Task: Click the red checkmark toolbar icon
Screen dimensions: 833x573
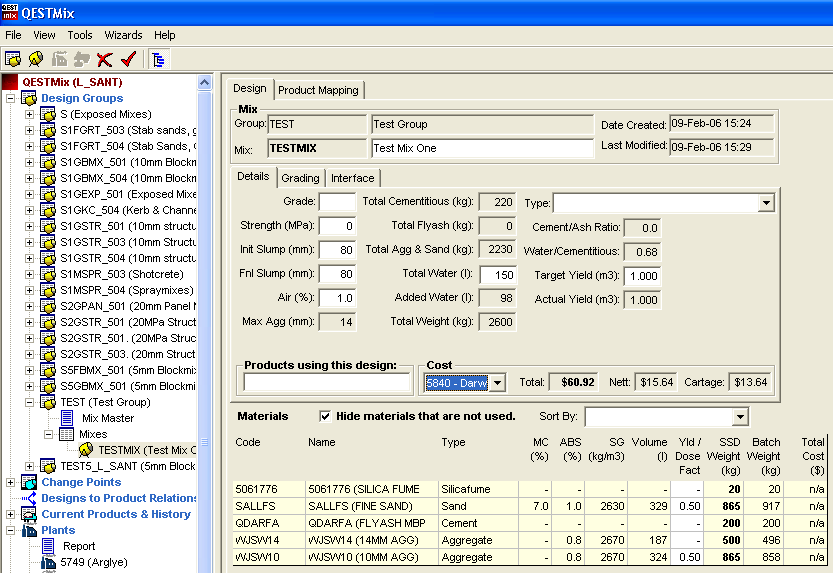Action: click(127, 59)
